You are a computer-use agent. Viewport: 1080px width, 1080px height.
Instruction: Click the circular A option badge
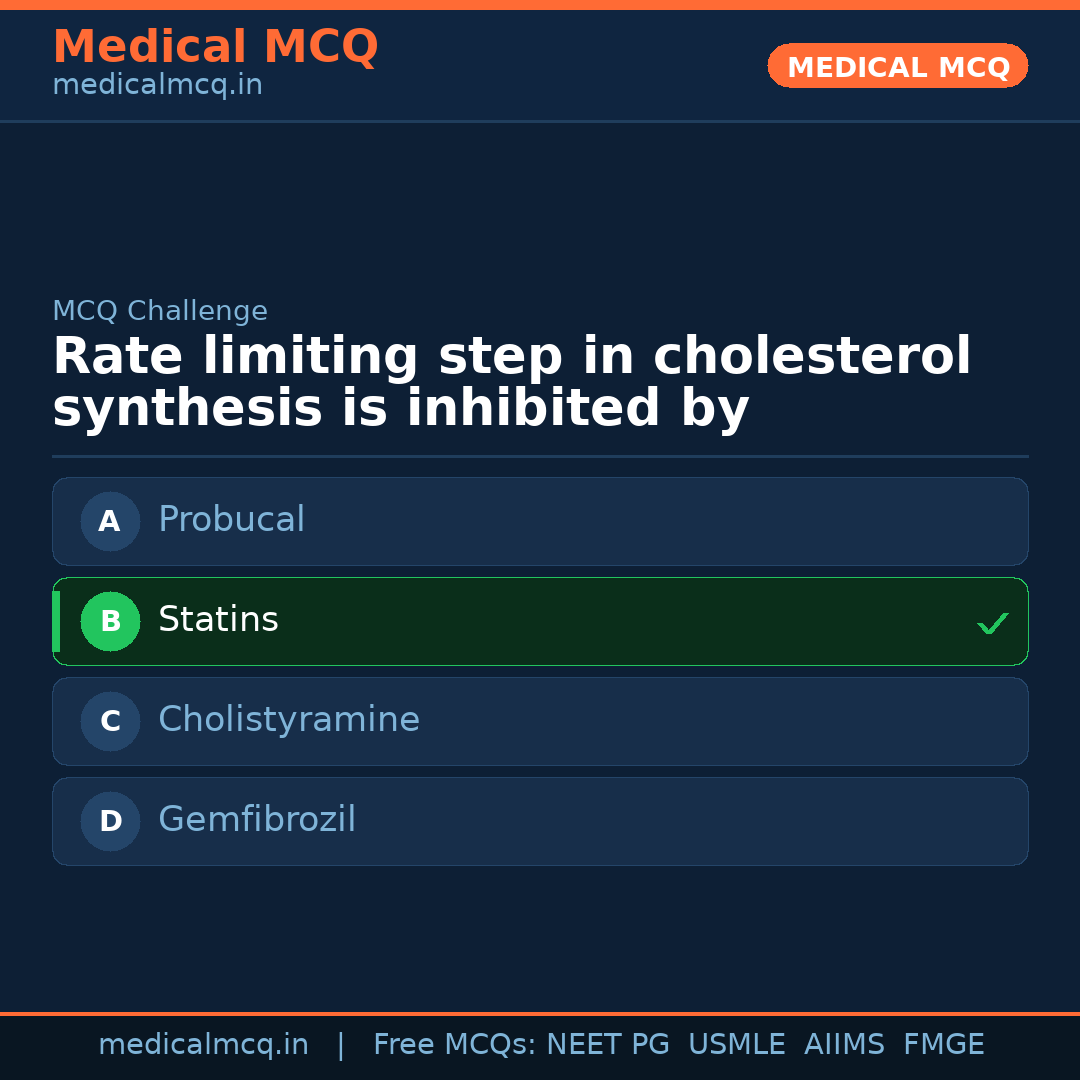[x=110, y=521]
